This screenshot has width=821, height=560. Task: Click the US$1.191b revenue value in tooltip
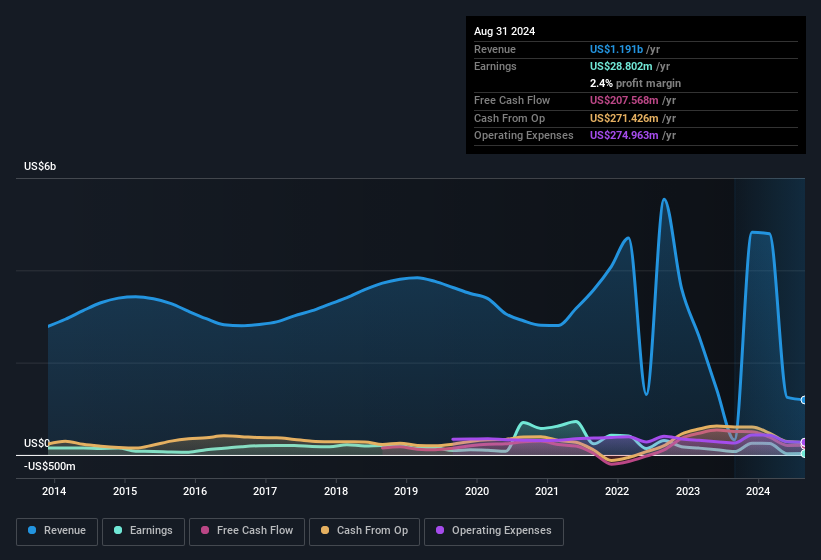616,49
